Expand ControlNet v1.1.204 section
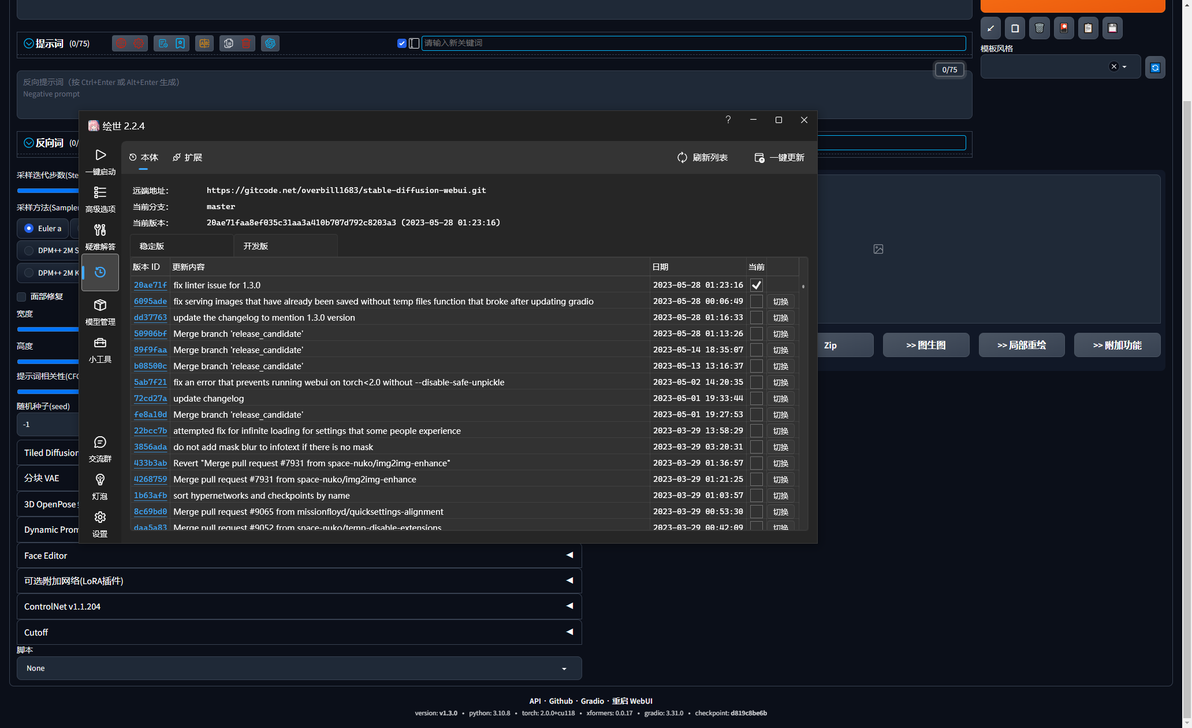The width and height of the screenshot is (1192, 728). tap(299, 606)
